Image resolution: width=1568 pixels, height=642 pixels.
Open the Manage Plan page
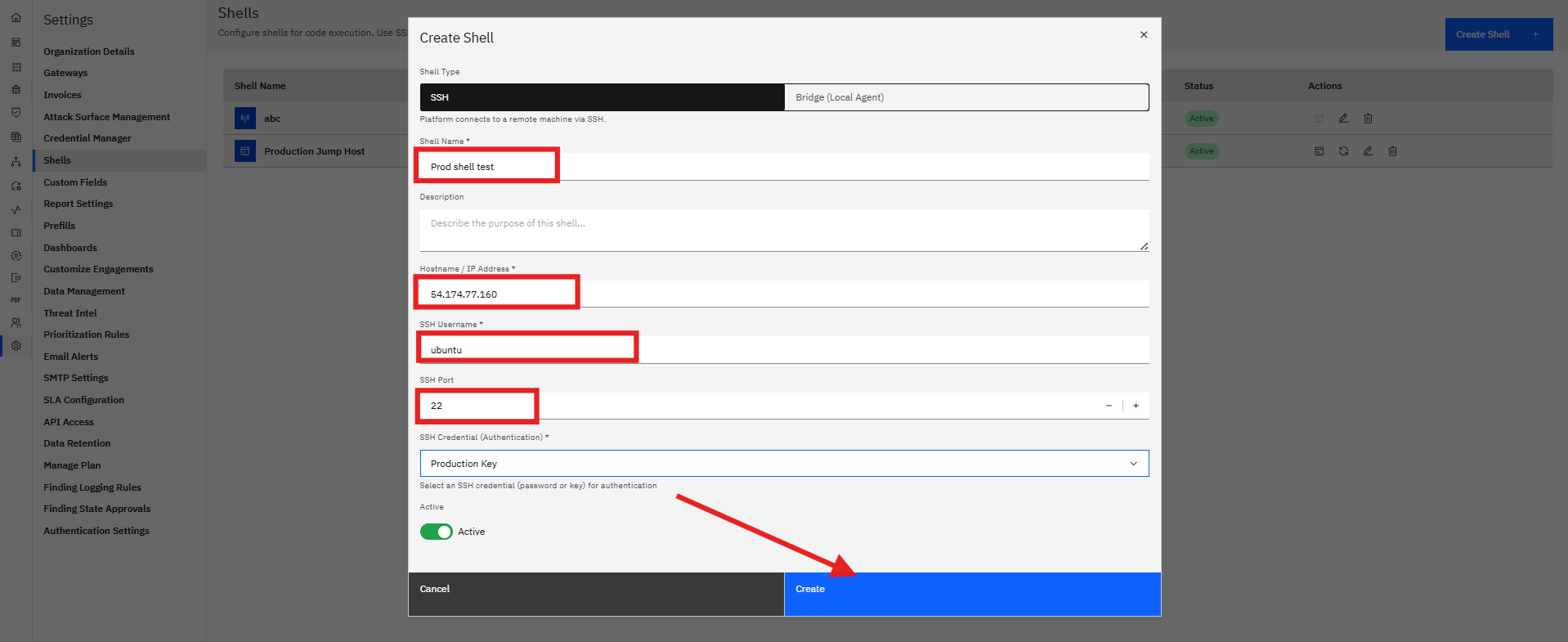72,465
